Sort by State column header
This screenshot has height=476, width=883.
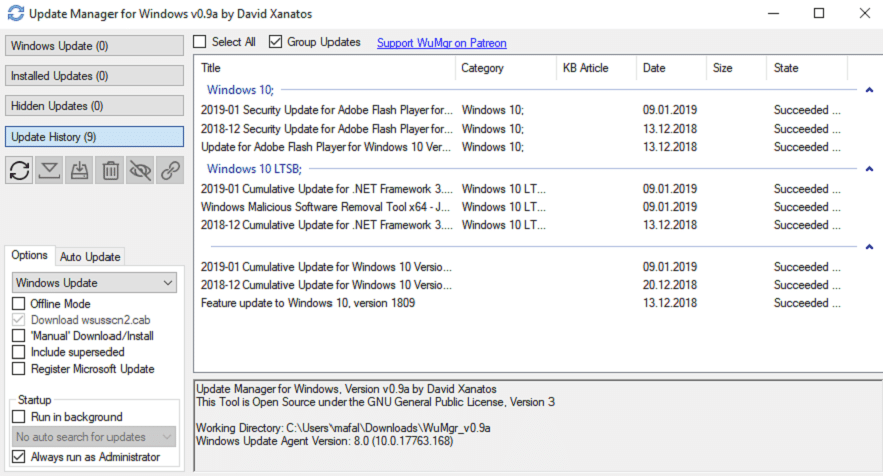pyautogui.click(x=807, y=68)
